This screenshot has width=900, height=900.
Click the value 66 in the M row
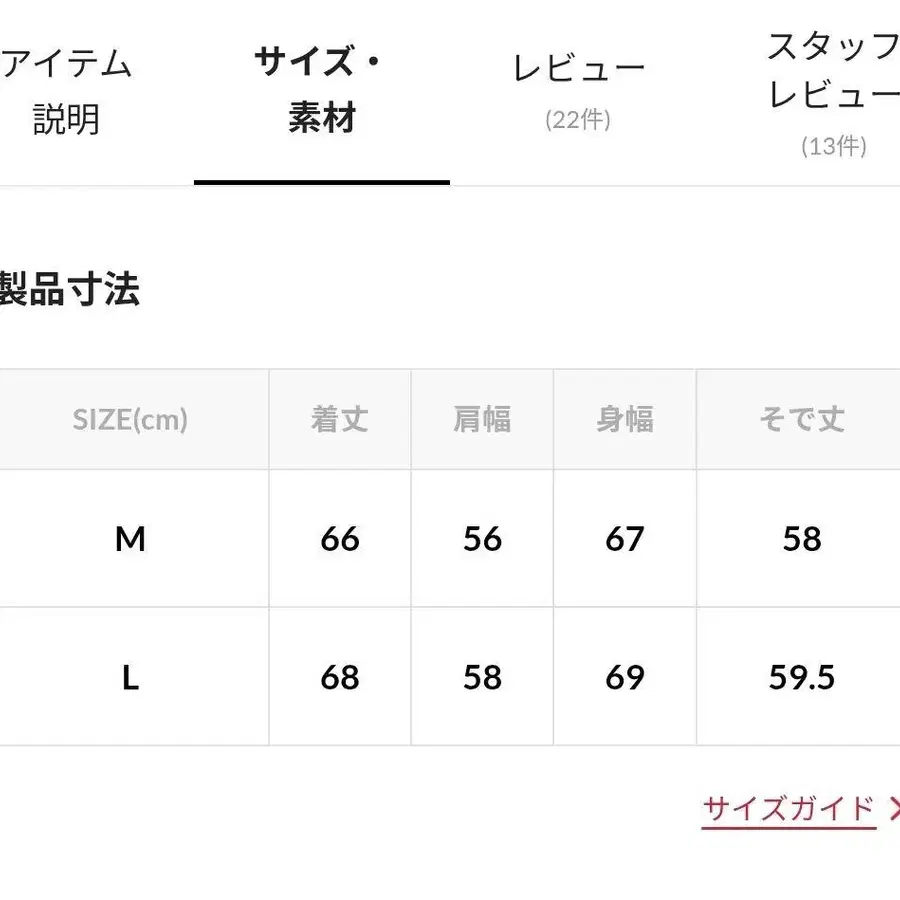tap(340, 538)
